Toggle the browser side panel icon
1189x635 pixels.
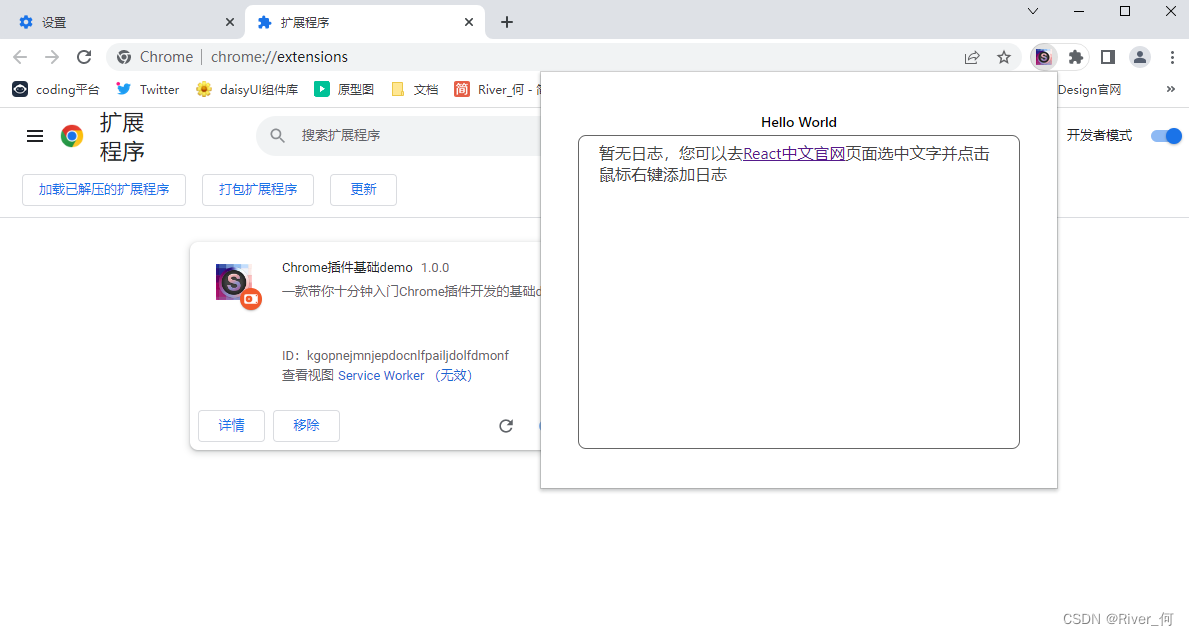click(1108, 57)
